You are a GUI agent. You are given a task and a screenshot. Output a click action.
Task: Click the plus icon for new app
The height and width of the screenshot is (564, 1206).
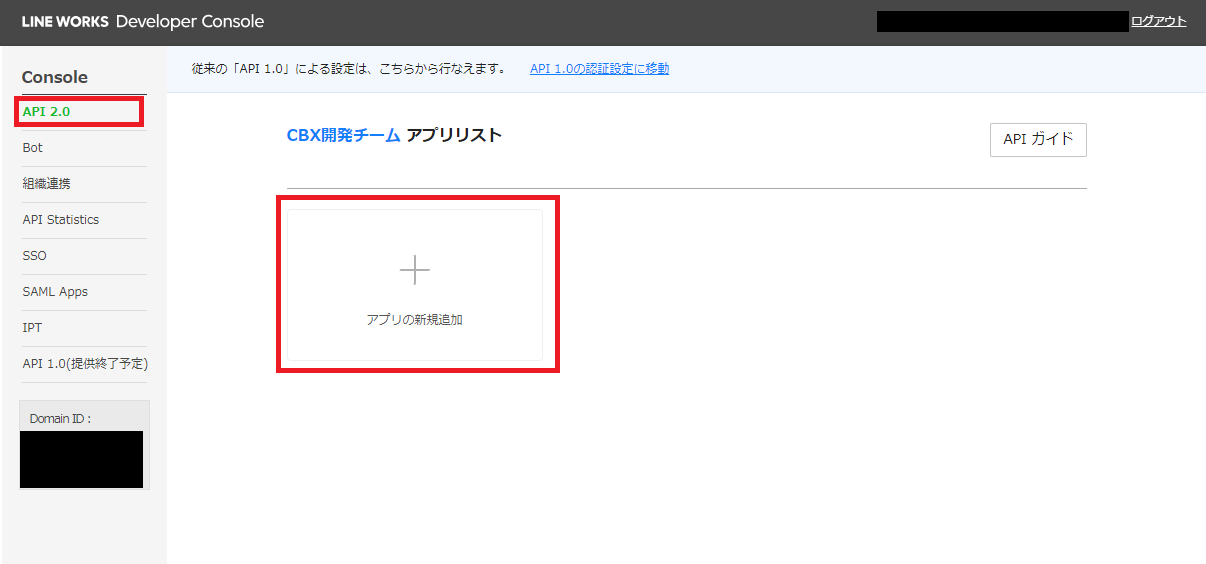click(414, 270)
